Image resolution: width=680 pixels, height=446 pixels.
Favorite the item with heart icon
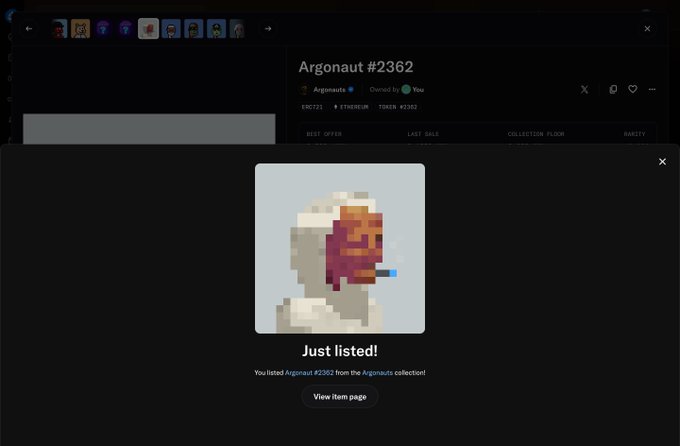point(633,89)
